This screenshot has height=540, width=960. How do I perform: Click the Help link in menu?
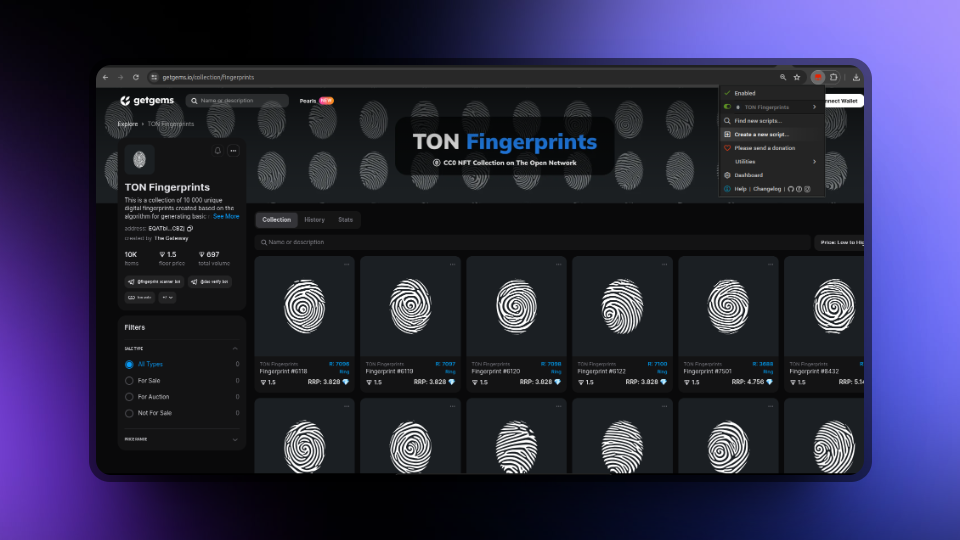click(x=740, y=189)
